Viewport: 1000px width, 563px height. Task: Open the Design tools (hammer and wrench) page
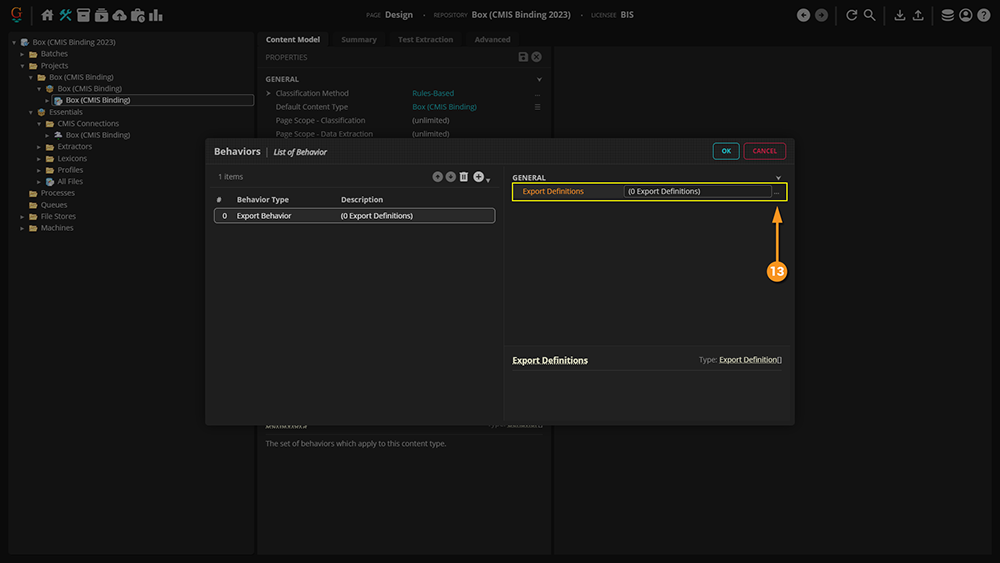65,15
